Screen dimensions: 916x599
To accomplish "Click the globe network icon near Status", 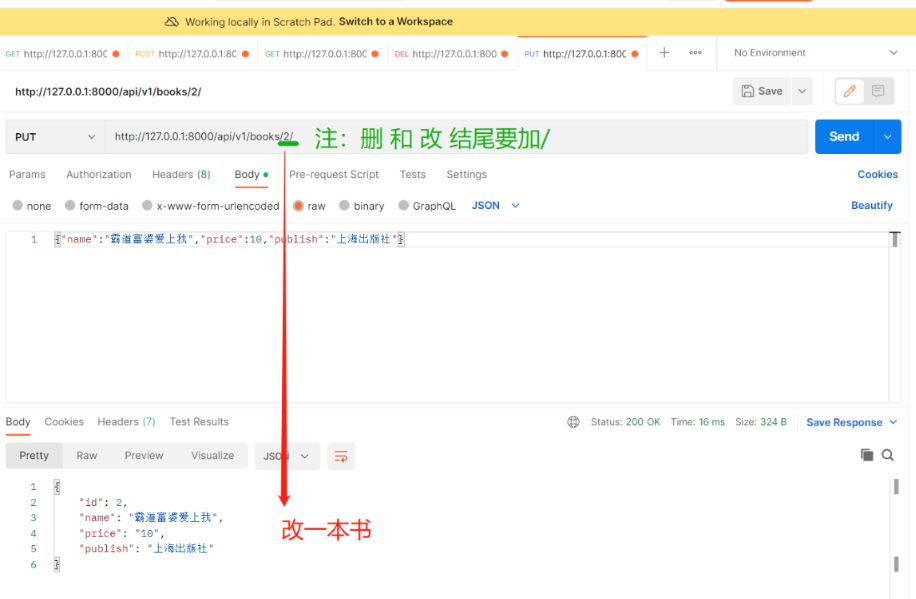I will tap(574, 422).
